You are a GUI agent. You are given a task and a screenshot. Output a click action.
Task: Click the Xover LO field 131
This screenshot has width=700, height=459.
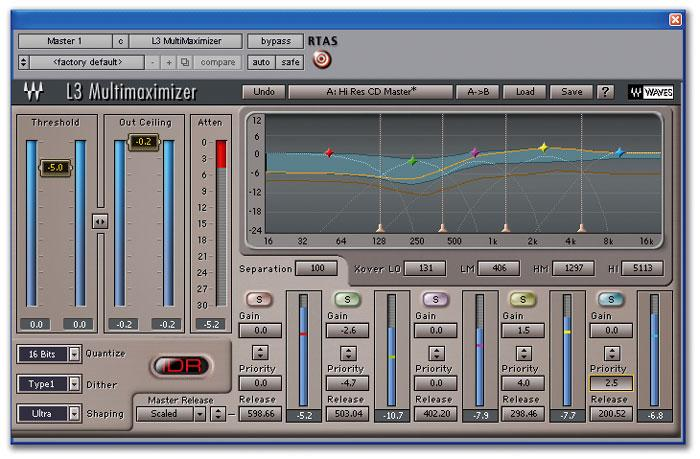click(426, 268)
